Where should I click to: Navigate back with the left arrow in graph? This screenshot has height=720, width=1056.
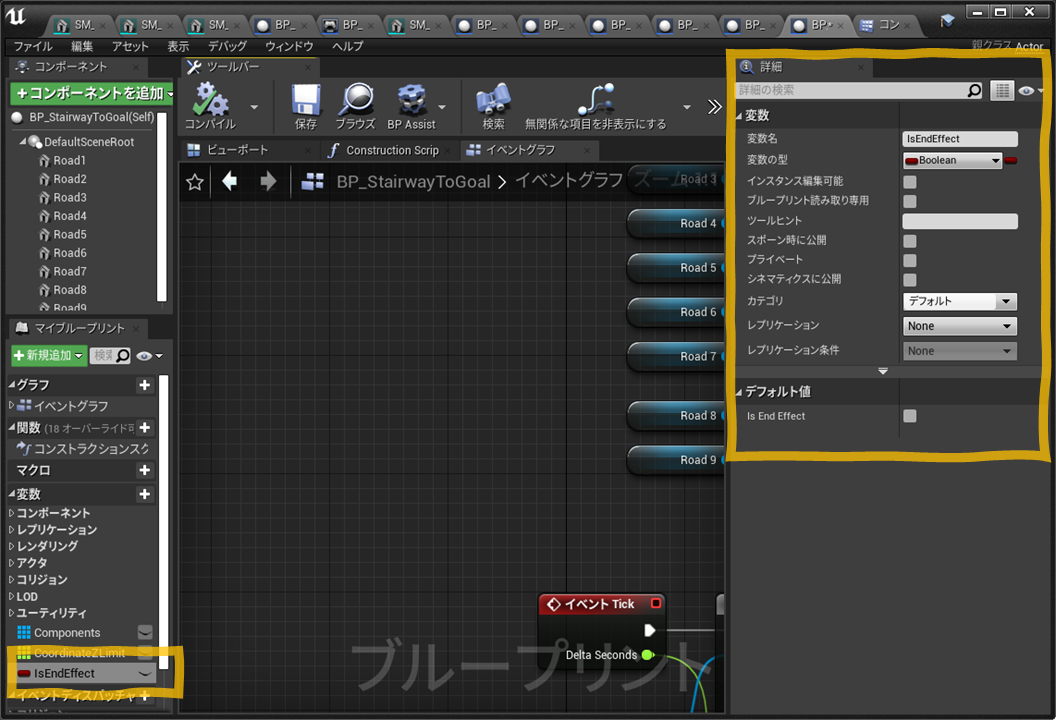tap(230, 181)
